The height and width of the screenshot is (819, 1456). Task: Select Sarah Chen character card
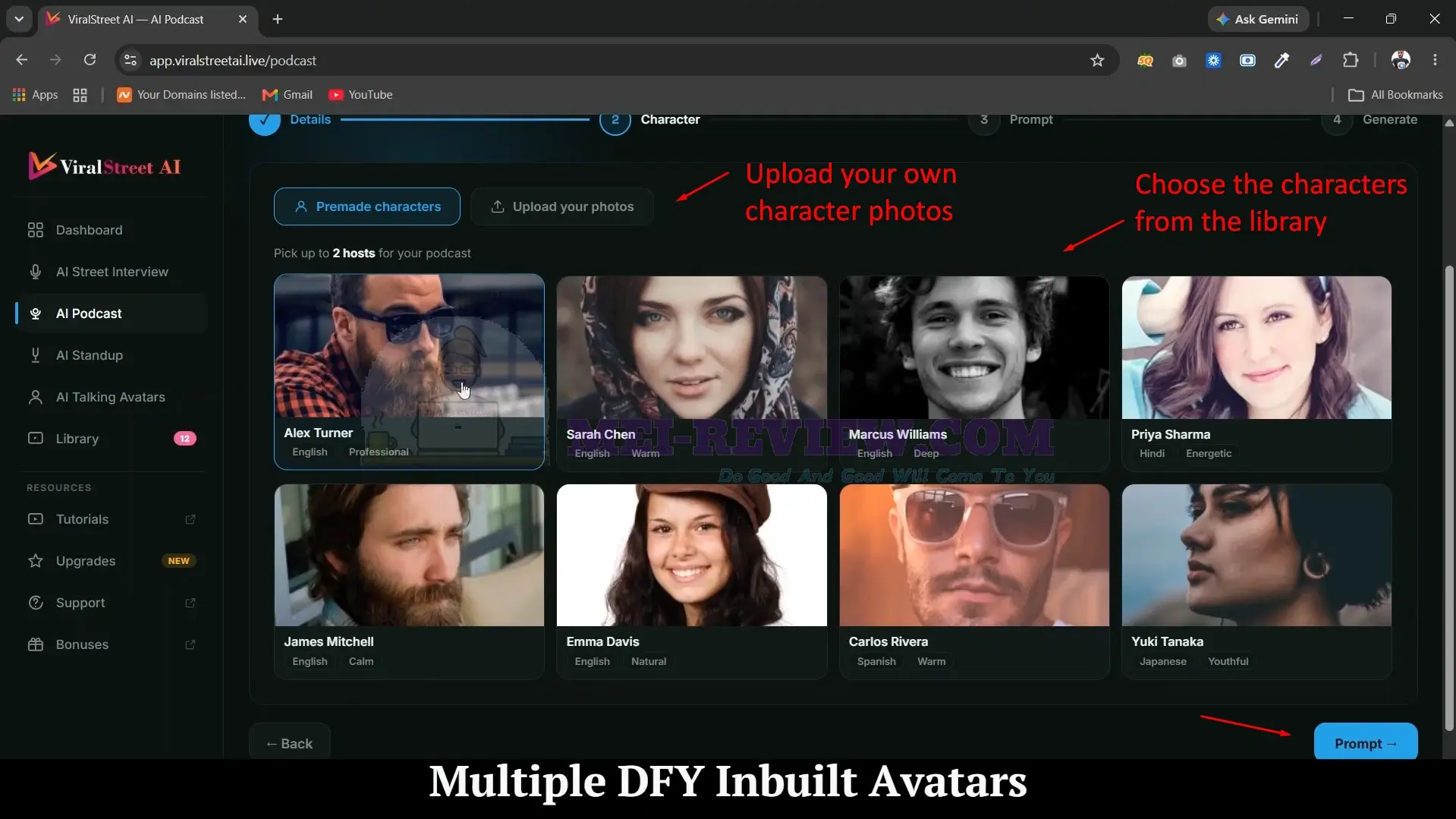692,373
